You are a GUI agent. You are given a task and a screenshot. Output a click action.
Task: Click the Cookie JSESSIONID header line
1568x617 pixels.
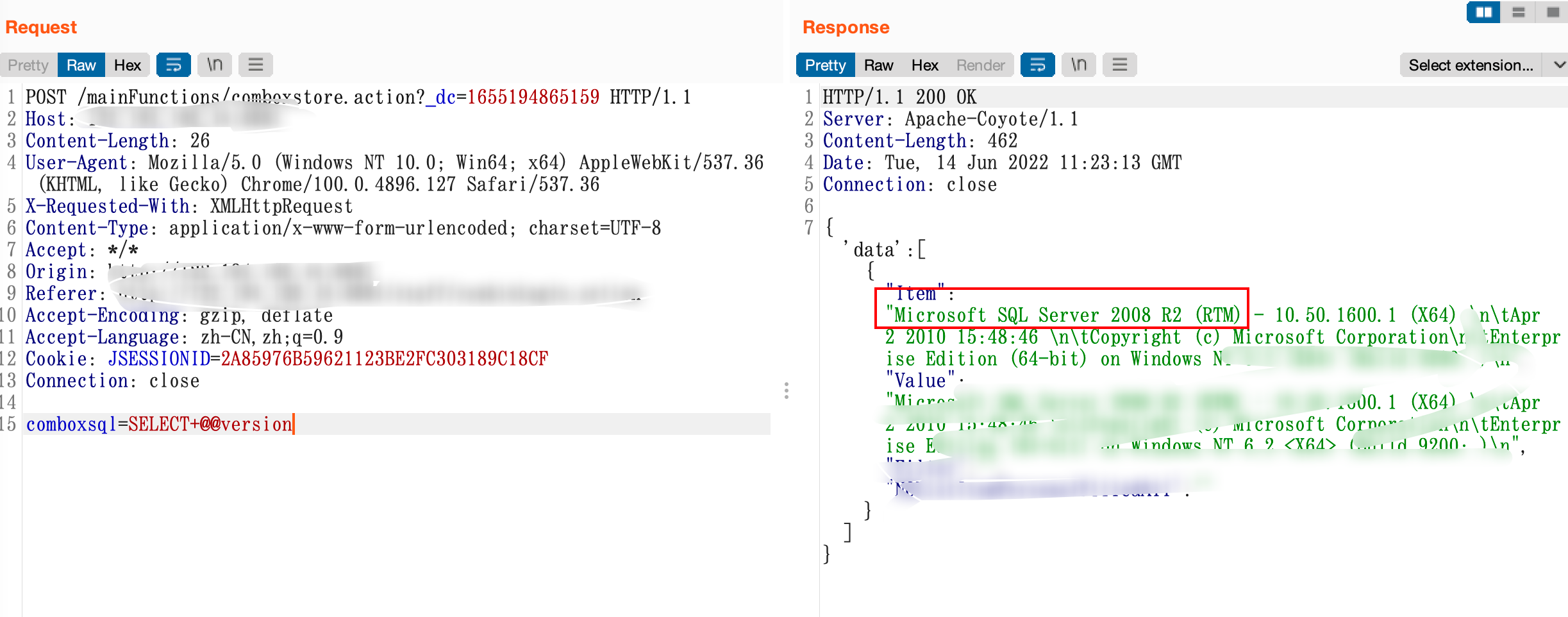pyautogui.click(x=287, y=359)
